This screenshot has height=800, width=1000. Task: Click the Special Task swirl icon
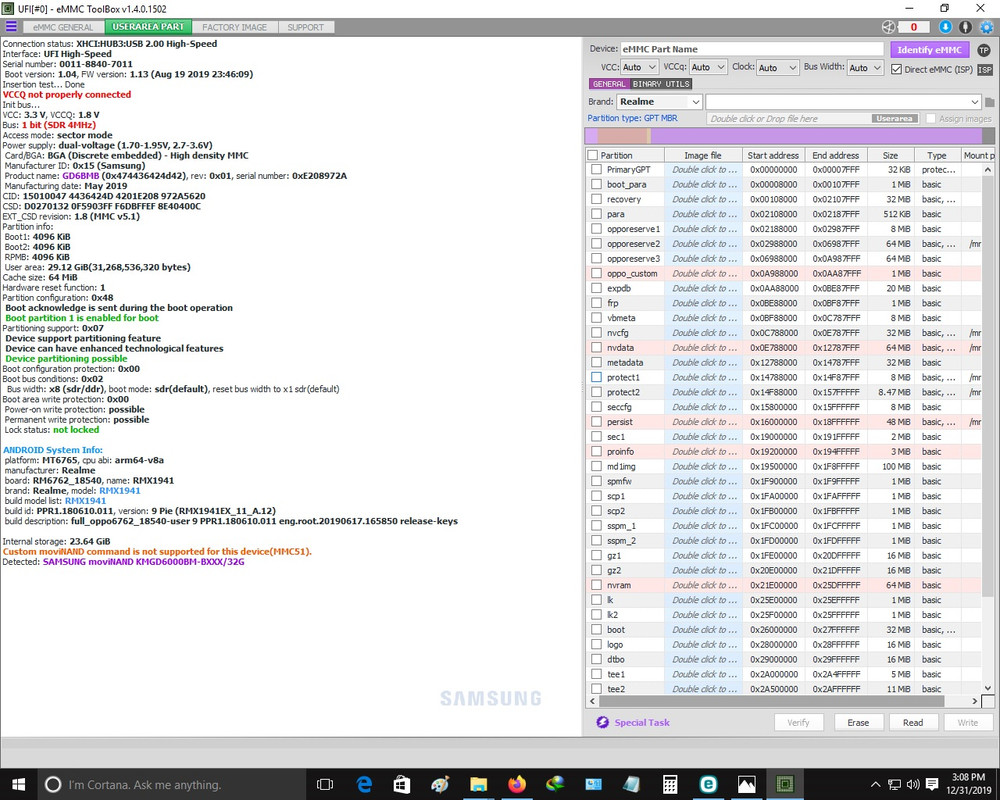click(602, 722)
